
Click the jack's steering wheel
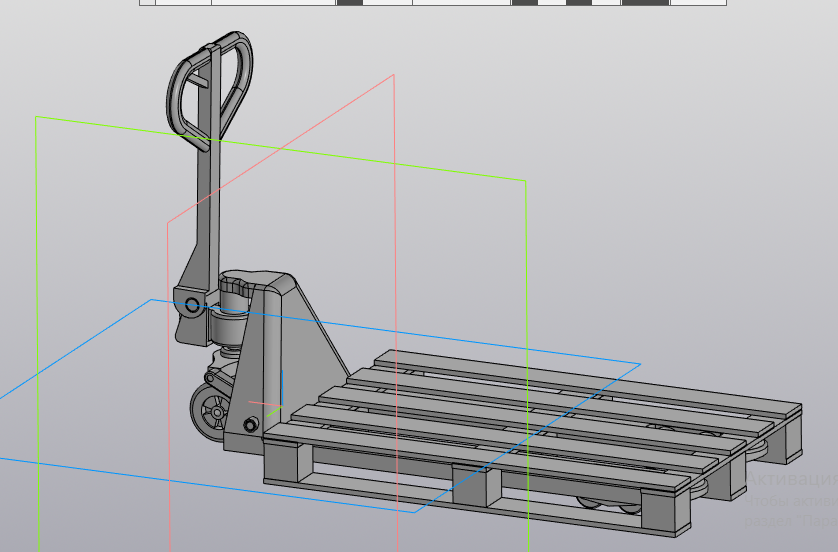pos(211,411)
